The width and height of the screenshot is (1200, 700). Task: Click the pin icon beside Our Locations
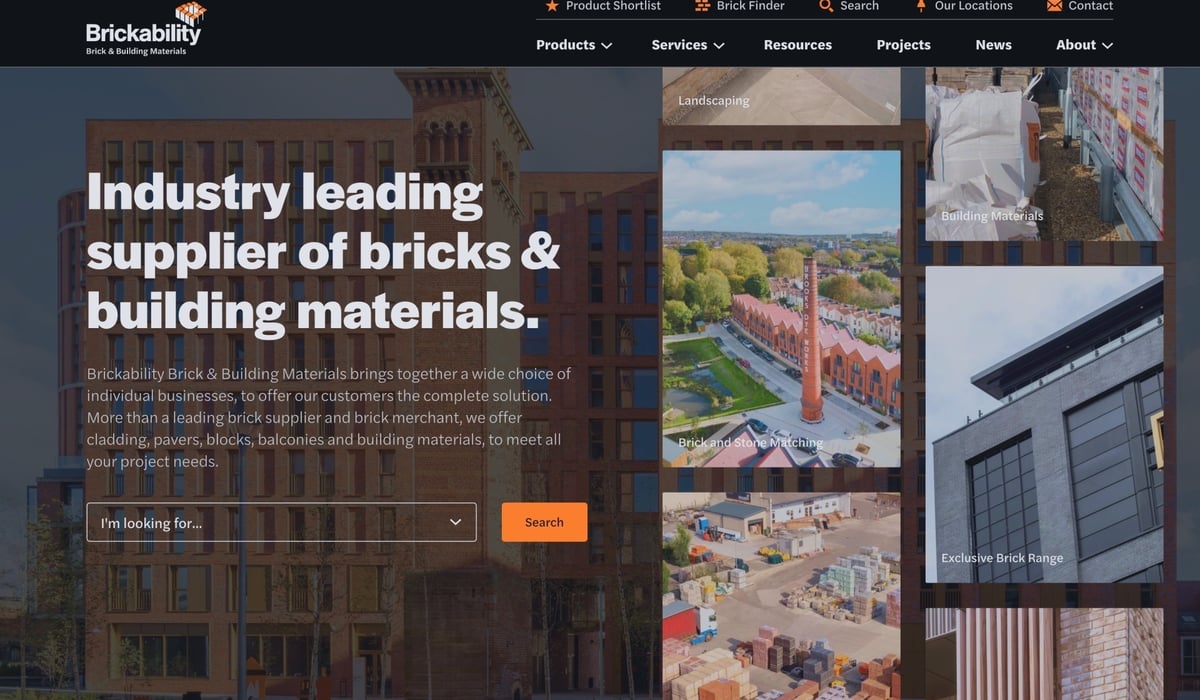(921, 6)
